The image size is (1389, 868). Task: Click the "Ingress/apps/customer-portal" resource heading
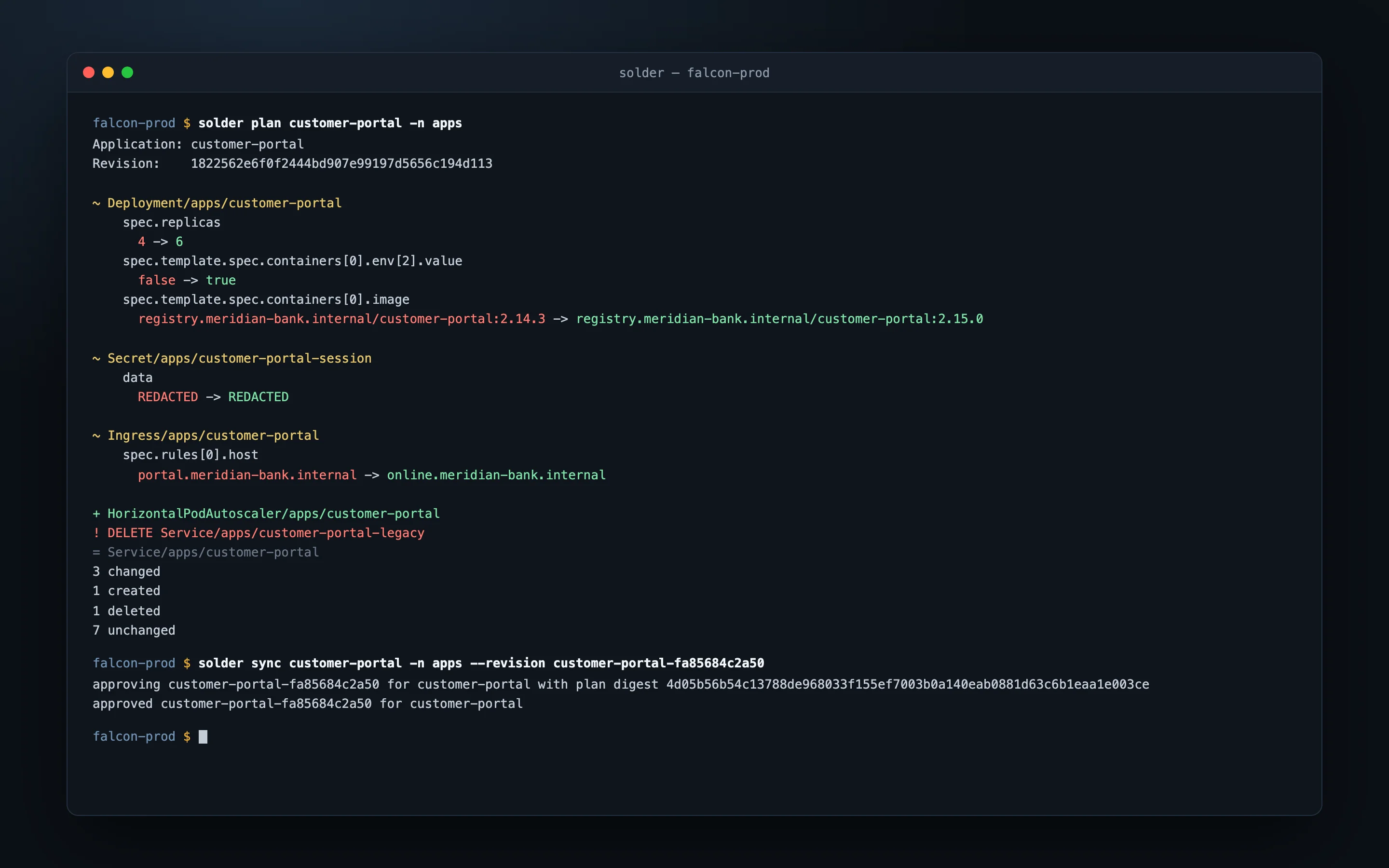(x=213, y=436)
